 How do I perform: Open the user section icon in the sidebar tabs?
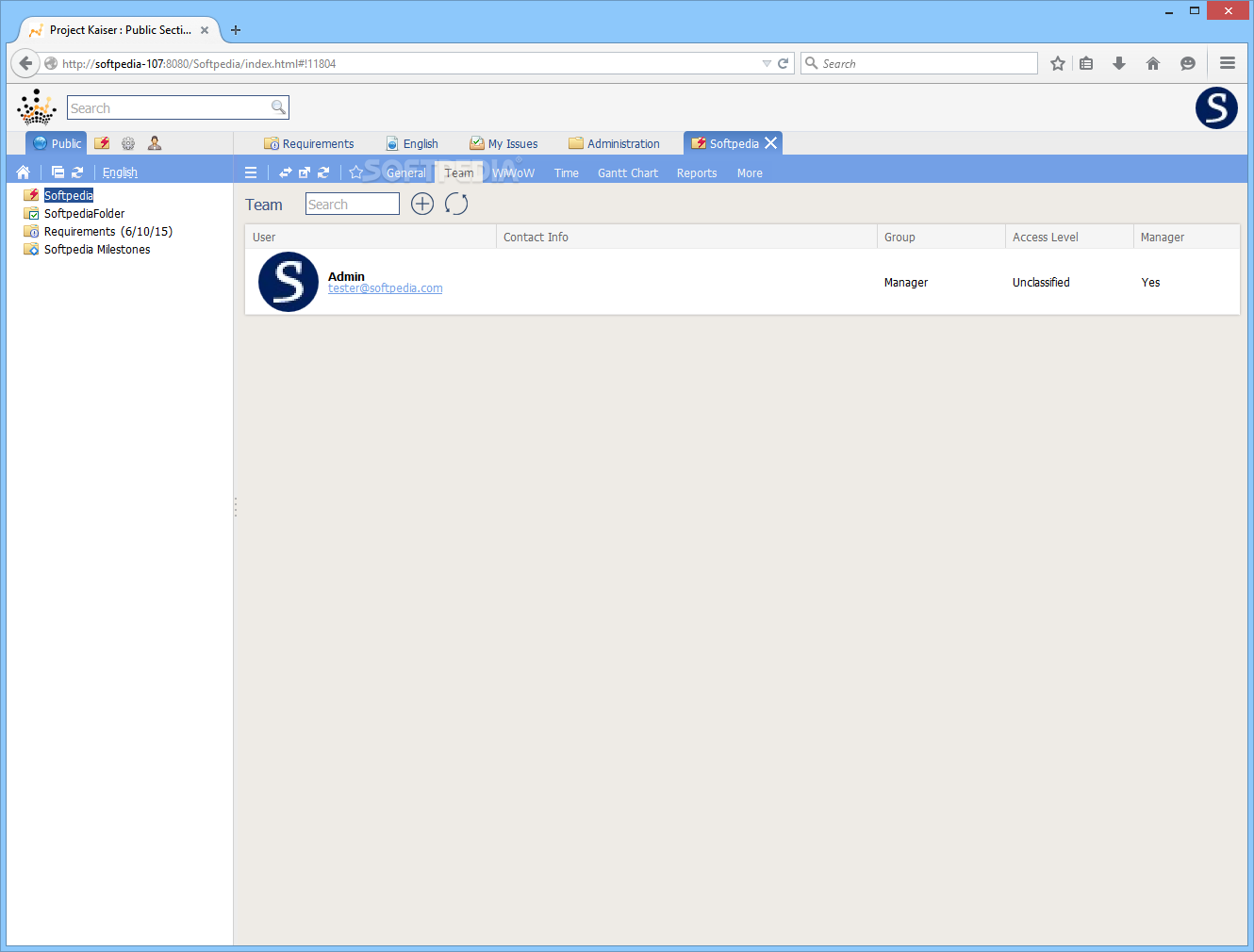[155, 143]
